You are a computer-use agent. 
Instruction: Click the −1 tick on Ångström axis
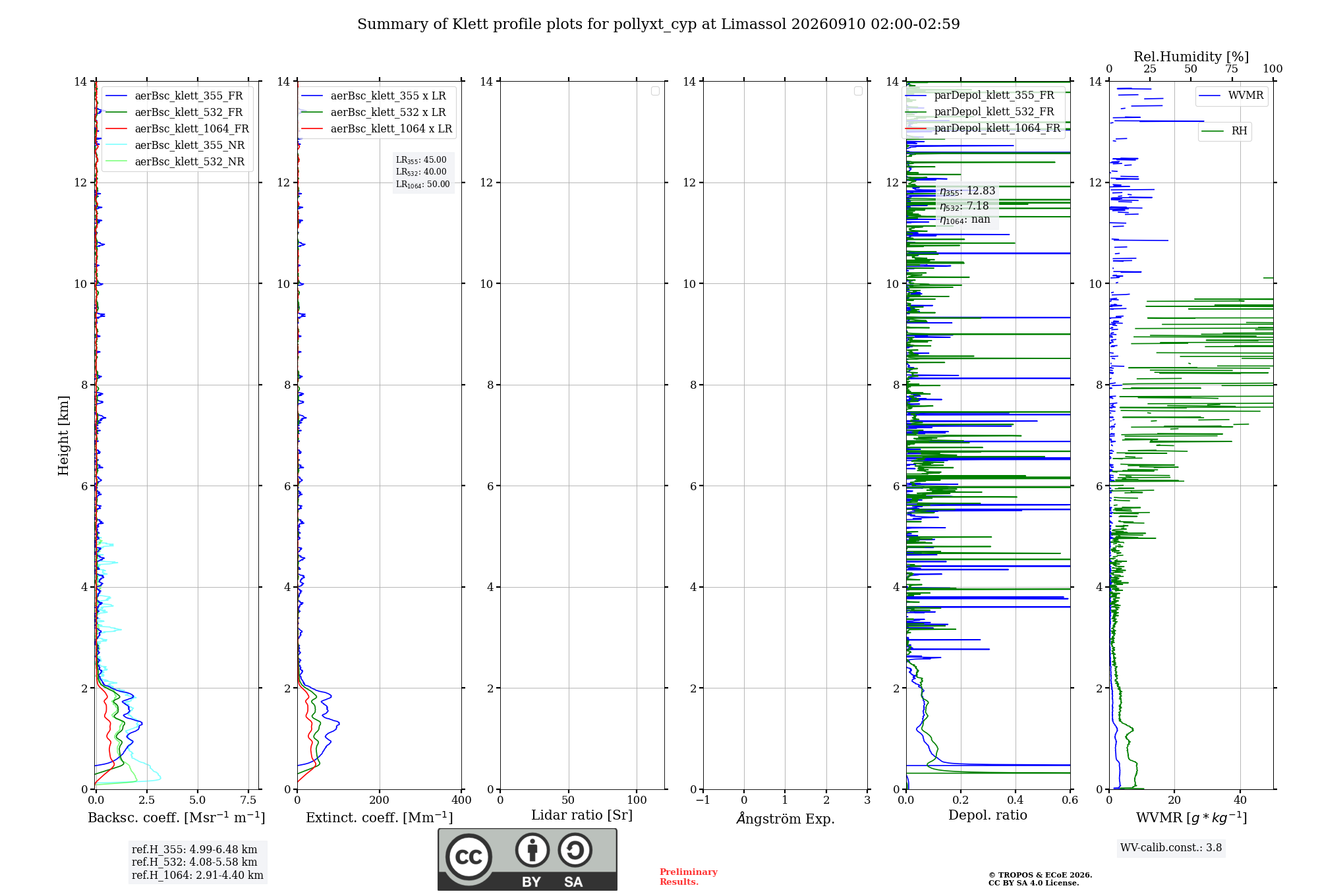coord(703,800)
